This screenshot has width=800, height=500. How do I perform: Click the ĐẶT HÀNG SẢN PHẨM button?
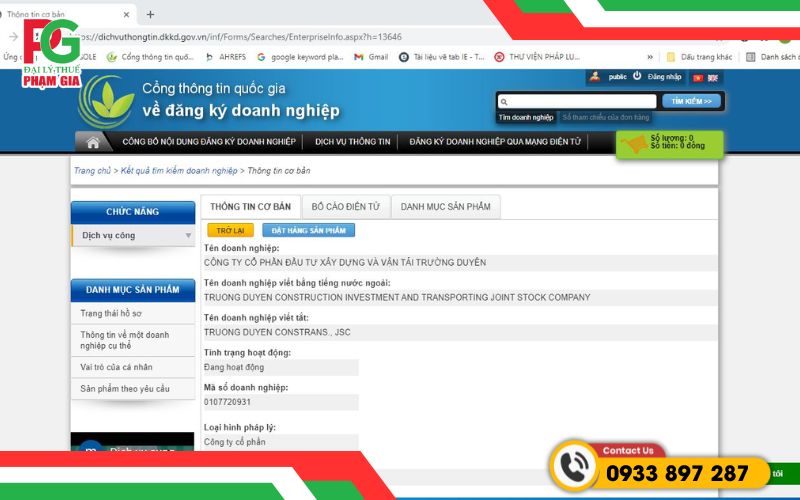309,231
